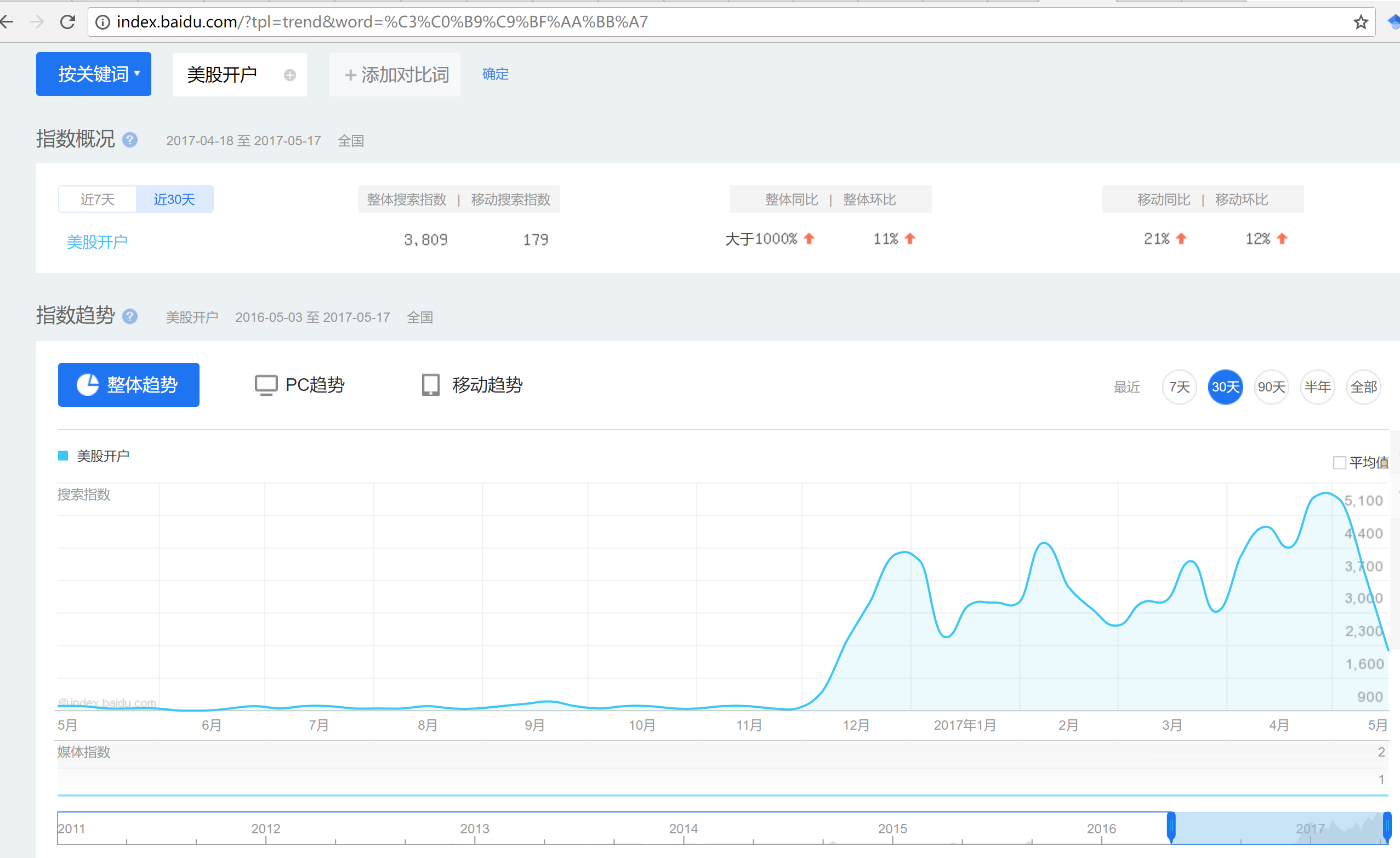
Task: Click the 移动环比 up arrow indicator
Action: 1282,238
